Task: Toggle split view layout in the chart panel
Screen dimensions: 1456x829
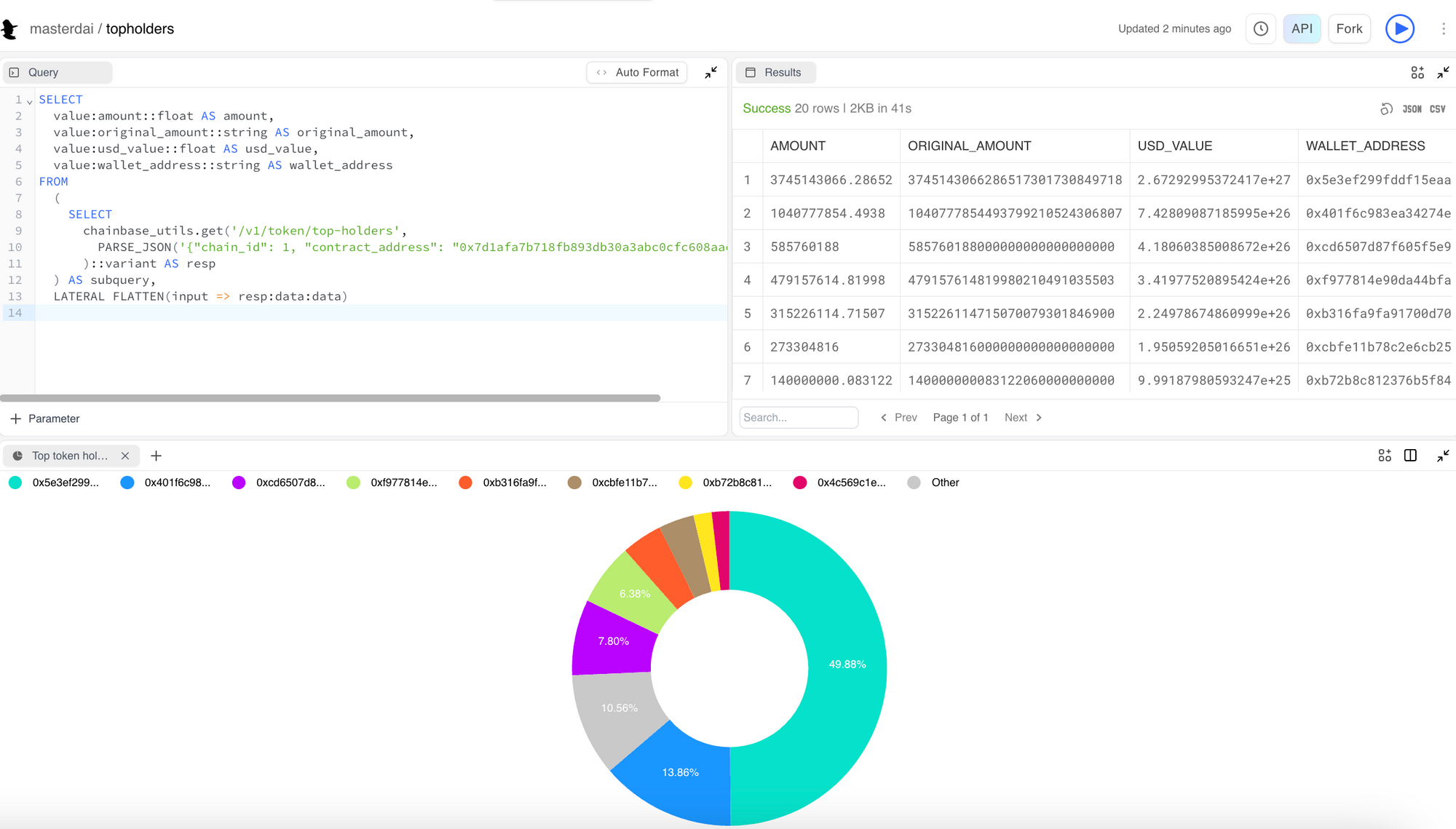Action: point(1410,456)
